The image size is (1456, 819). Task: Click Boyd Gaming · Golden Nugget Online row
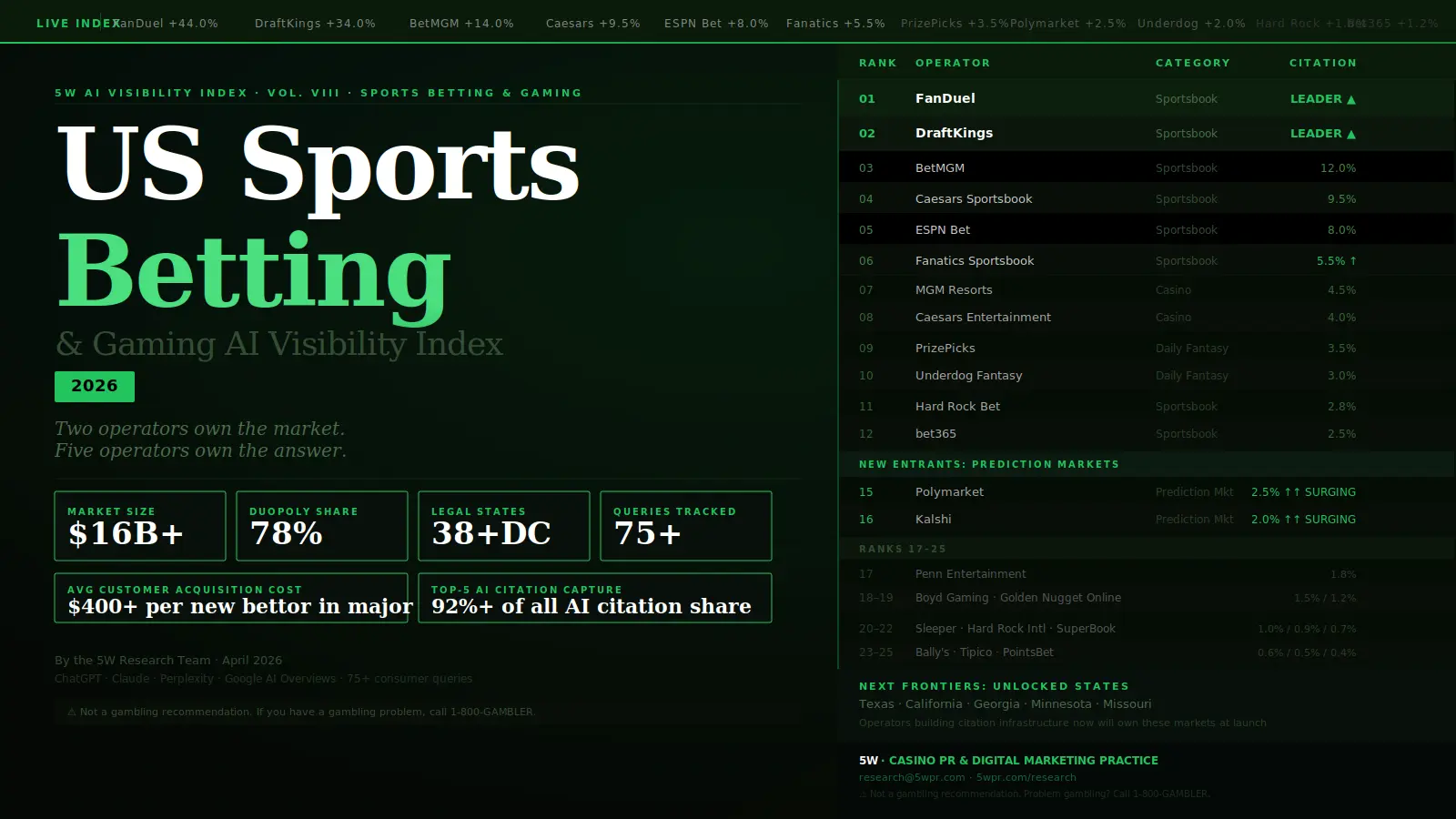pyautogui.click(x=1018, y=598)
